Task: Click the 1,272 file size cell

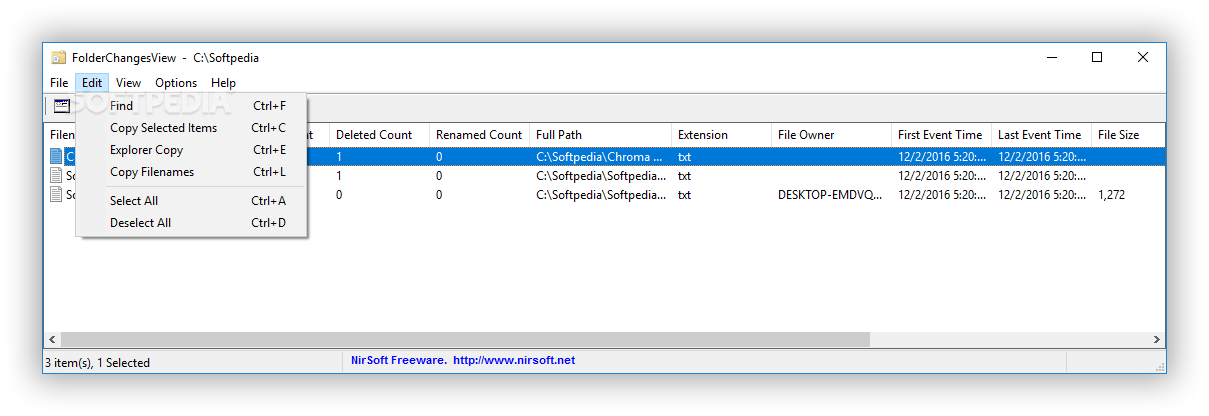Action: (1111, 195)
